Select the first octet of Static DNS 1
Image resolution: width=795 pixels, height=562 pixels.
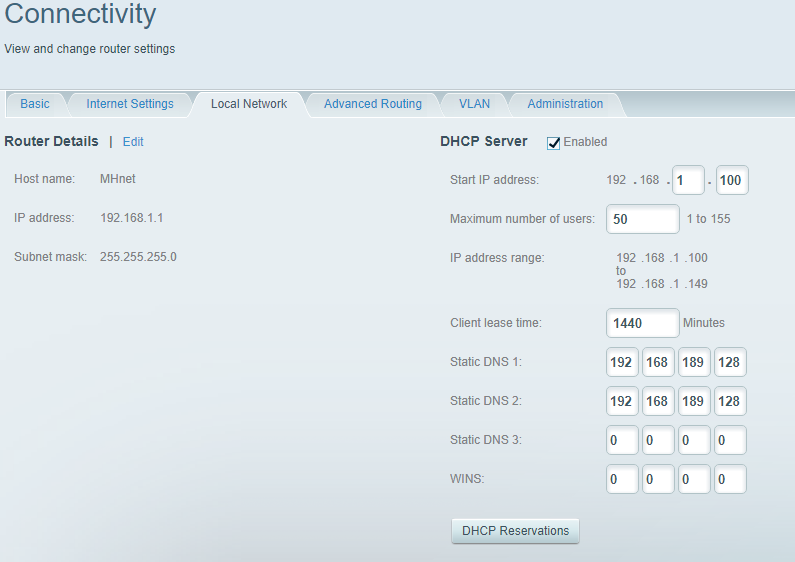[622, 362]
